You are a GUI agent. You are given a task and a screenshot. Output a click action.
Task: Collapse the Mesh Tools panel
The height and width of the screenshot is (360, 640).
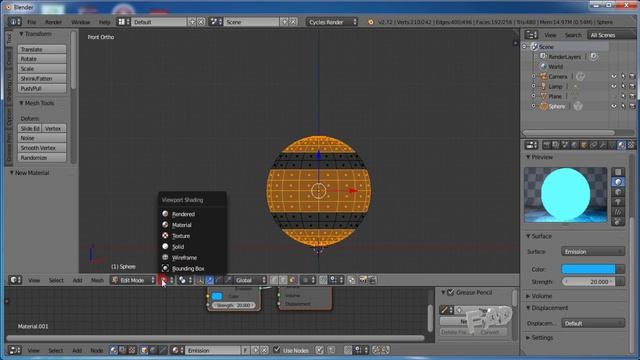coord(21,103)
